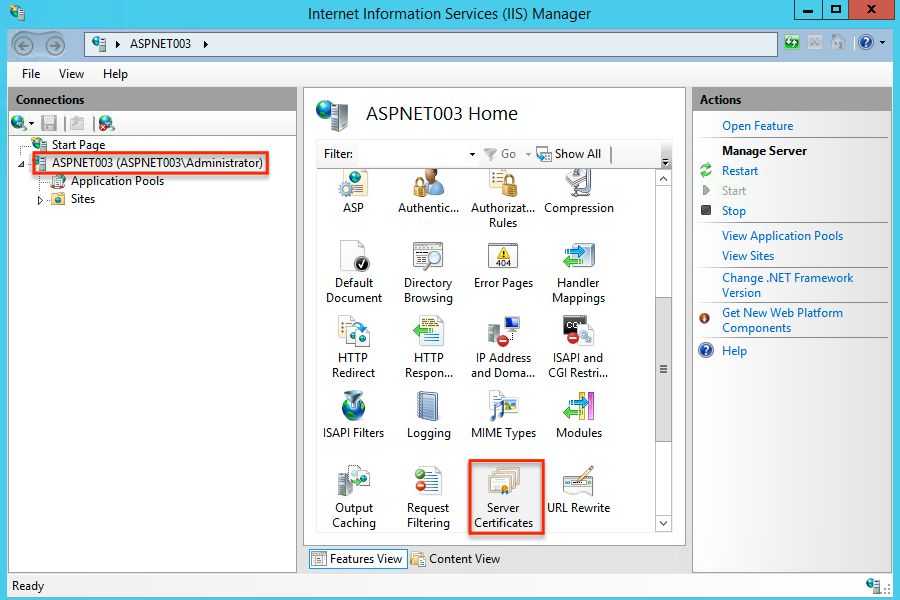Open the Compression feature
The image size is (900, 600).
(x=579, y=192)
